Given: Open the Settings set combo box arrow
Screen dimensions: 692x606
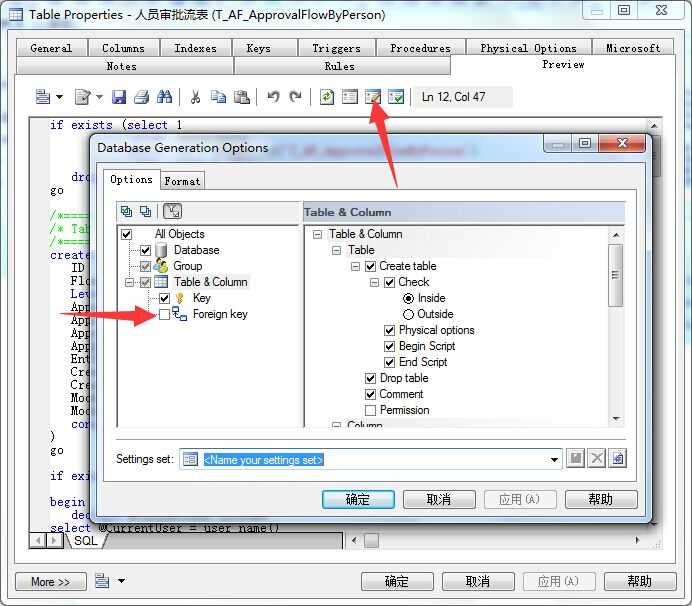Looking at the screenshot, I should click(554, 459).
